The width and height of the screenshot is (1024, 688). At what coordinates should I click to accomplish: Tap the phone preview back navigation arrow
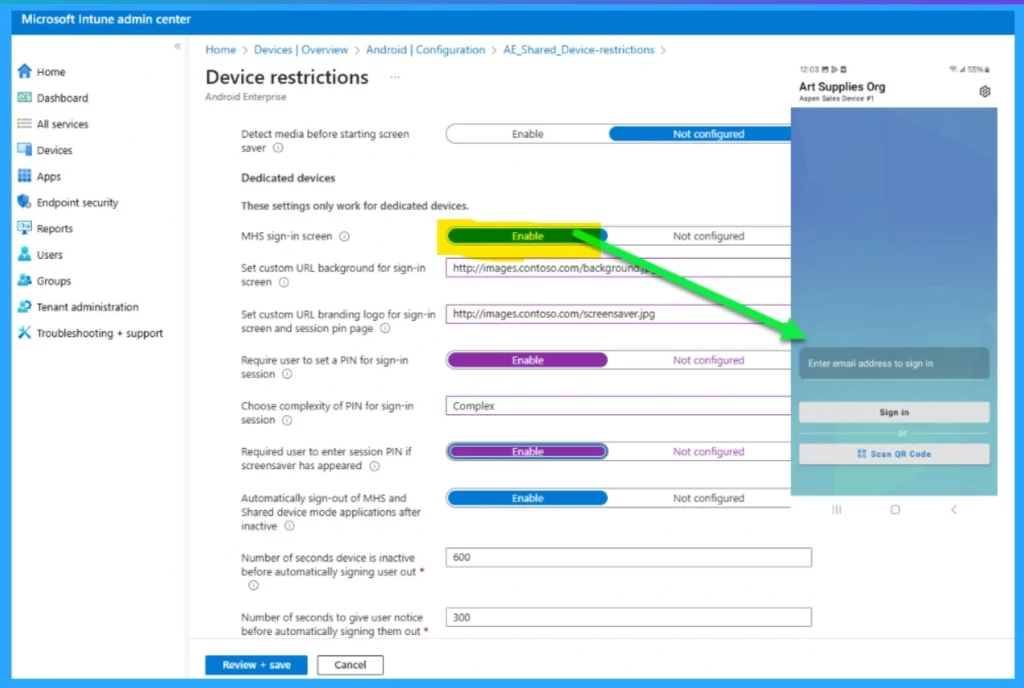coord(954,509)
